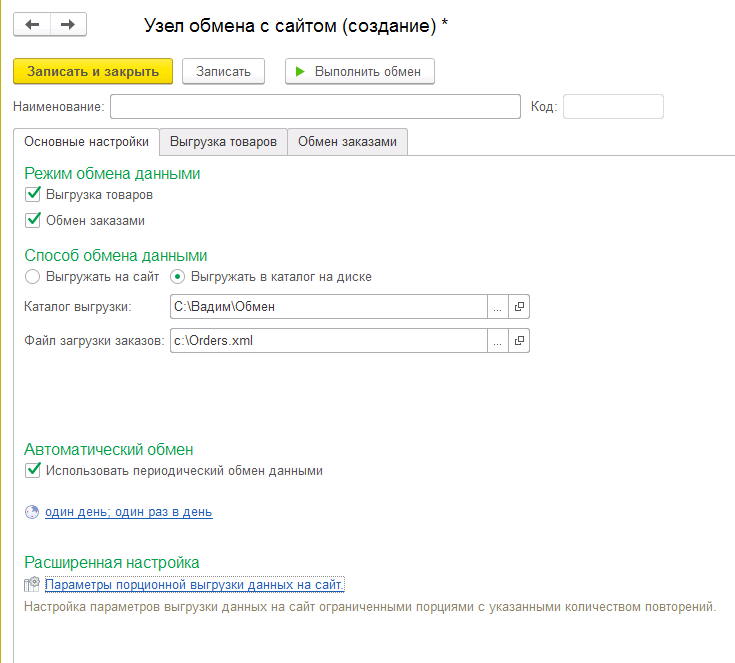Select the Выгружать на сайт radio button
This screenshot has height=663, width=735.
[x=33, y=276]
